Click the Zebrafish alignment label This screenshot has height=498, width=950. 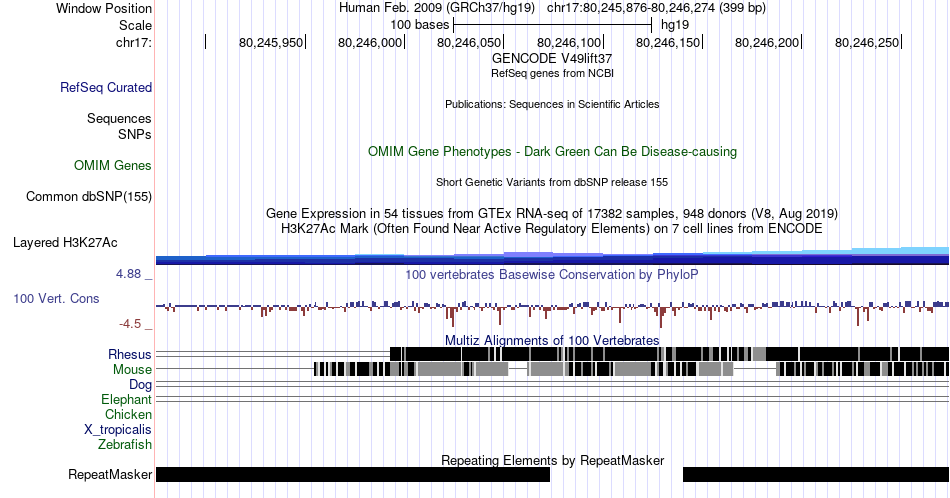click(125, 444)
